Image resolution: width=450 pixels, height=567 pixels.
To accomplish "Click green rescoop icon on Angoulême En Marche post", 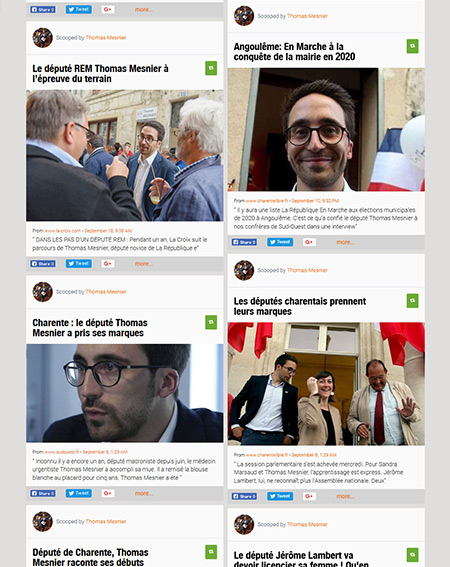I will 412,46.
